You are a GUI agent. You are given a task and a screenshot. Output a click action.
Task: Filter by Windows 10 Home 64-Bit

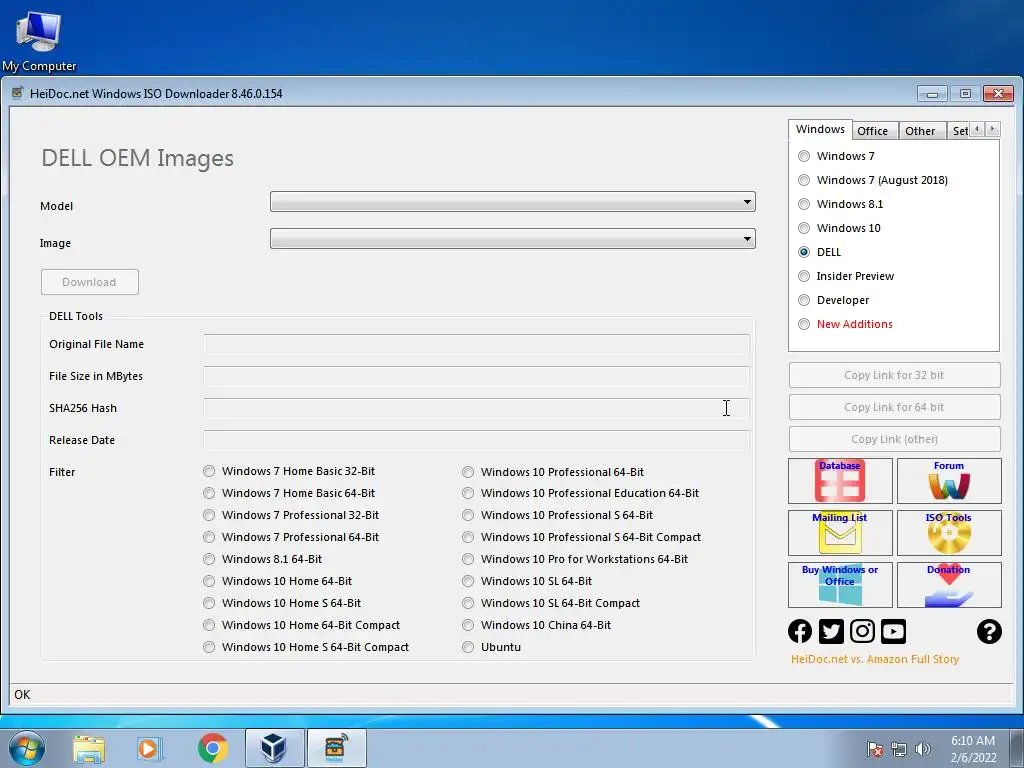278,581
